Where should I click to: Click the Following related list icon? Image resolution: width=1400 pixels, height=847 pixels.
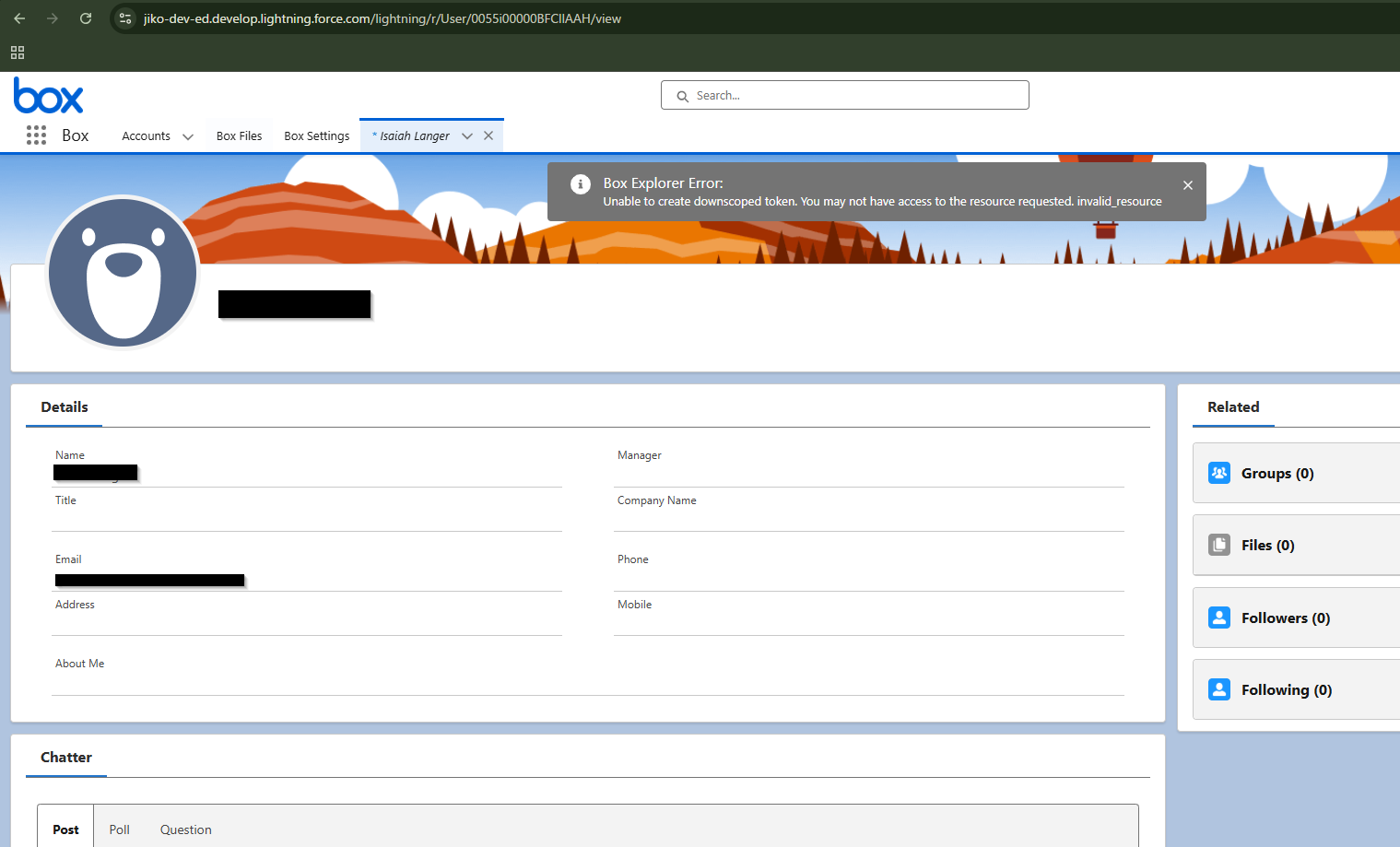pyautogui.click(x=1218, y=689)
